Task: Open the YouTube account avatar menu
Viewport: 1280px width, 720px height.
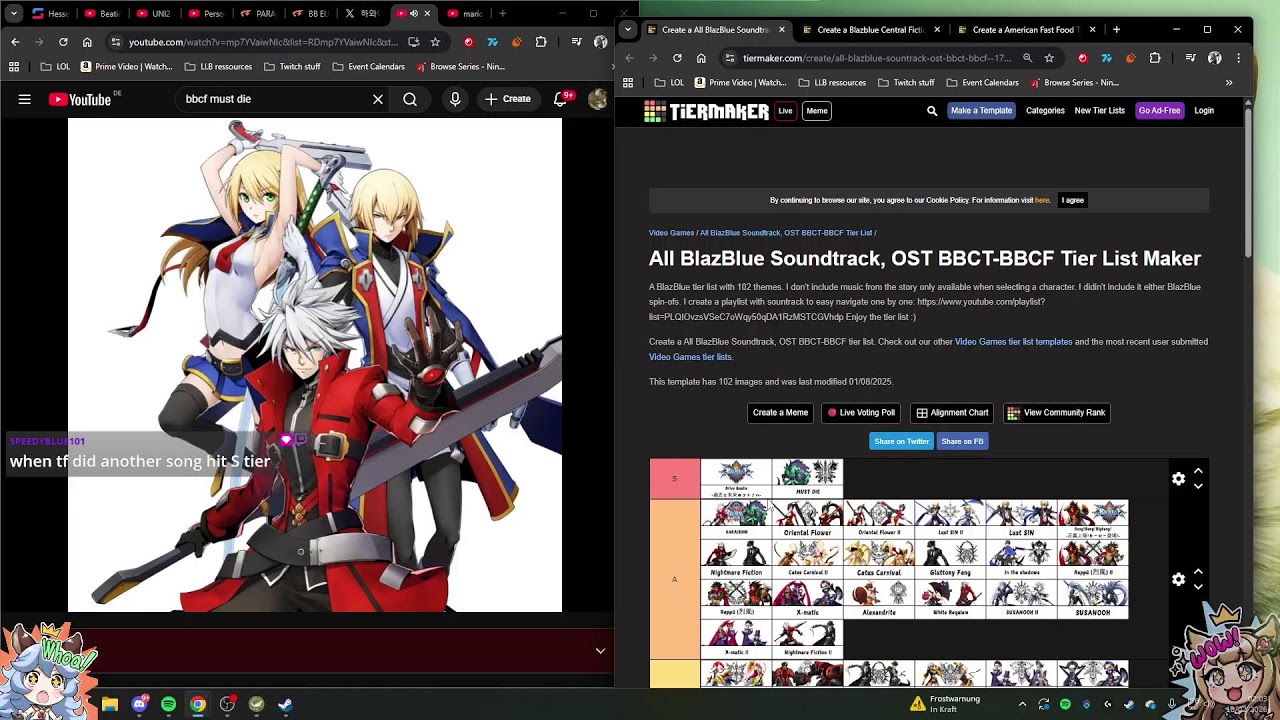Action: (x=598, y=99)
